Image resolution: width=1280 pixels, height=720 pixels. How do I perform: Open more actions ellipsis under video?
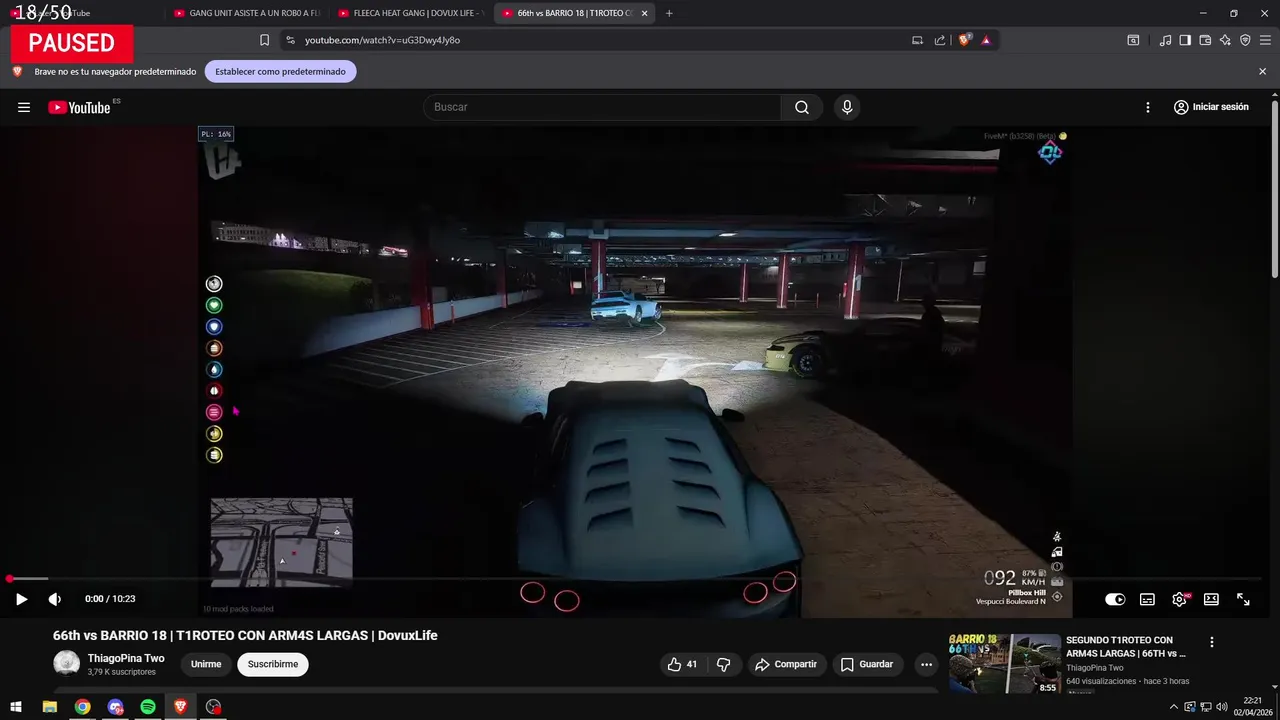926,664
